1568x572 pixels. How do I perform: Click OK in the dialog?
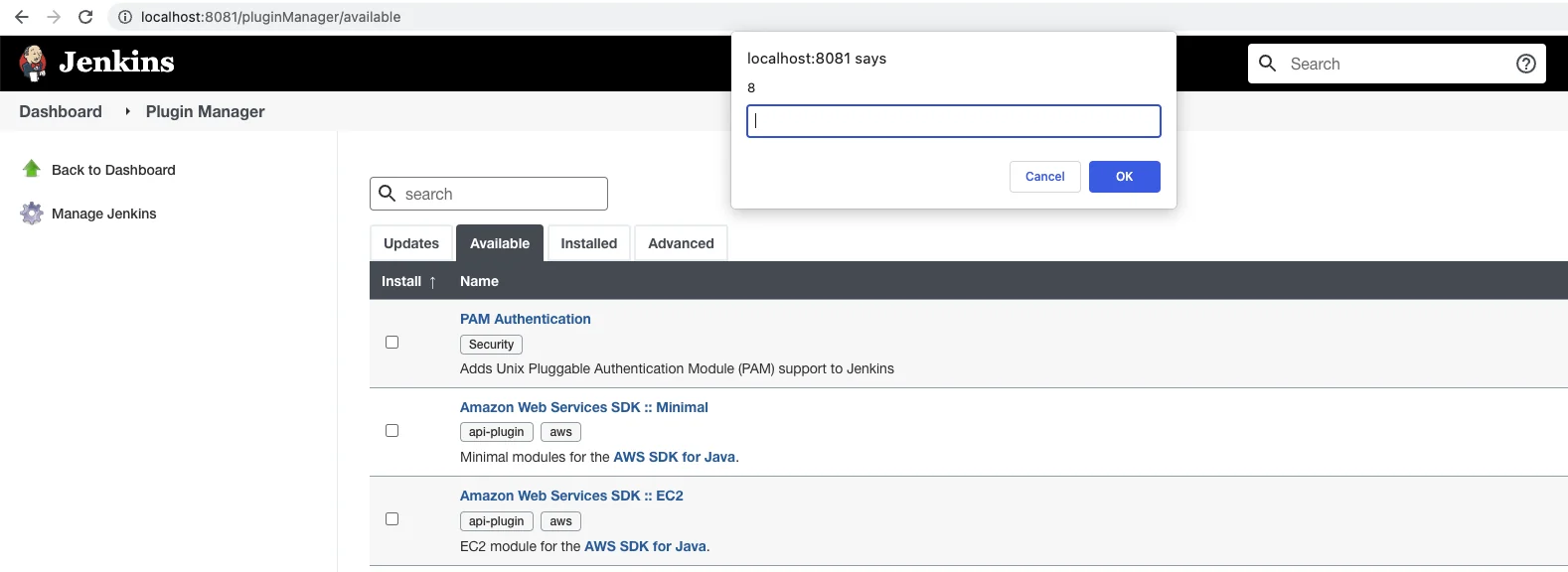[x=1125, y=177]
